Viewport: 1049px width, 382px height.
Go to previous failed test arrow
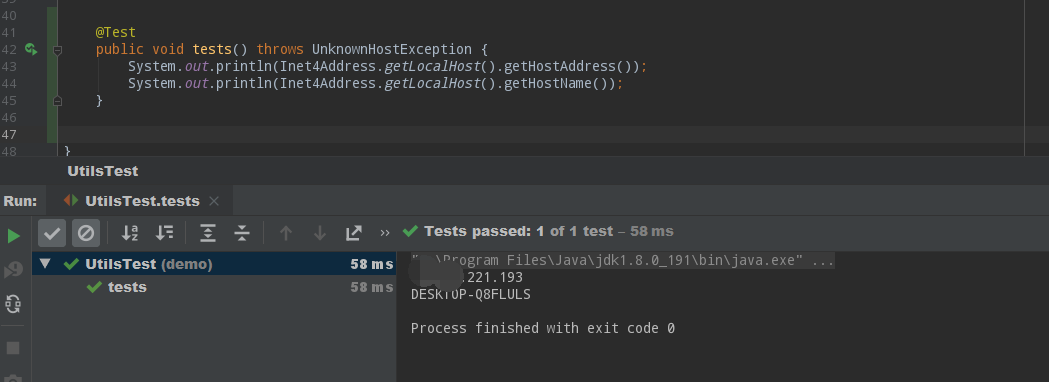286,233
